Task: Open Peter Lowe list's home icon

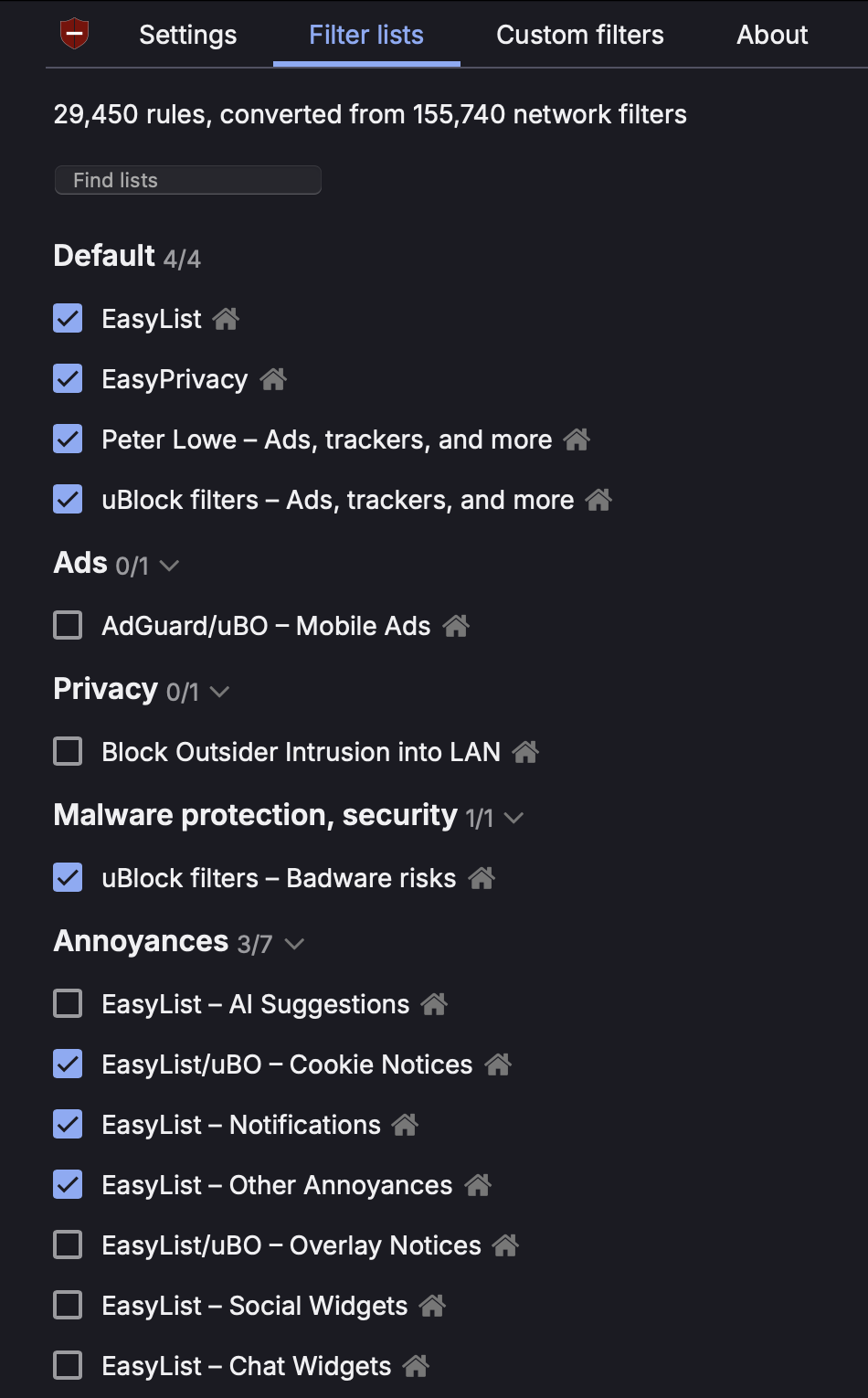Action: pos(577,440)
